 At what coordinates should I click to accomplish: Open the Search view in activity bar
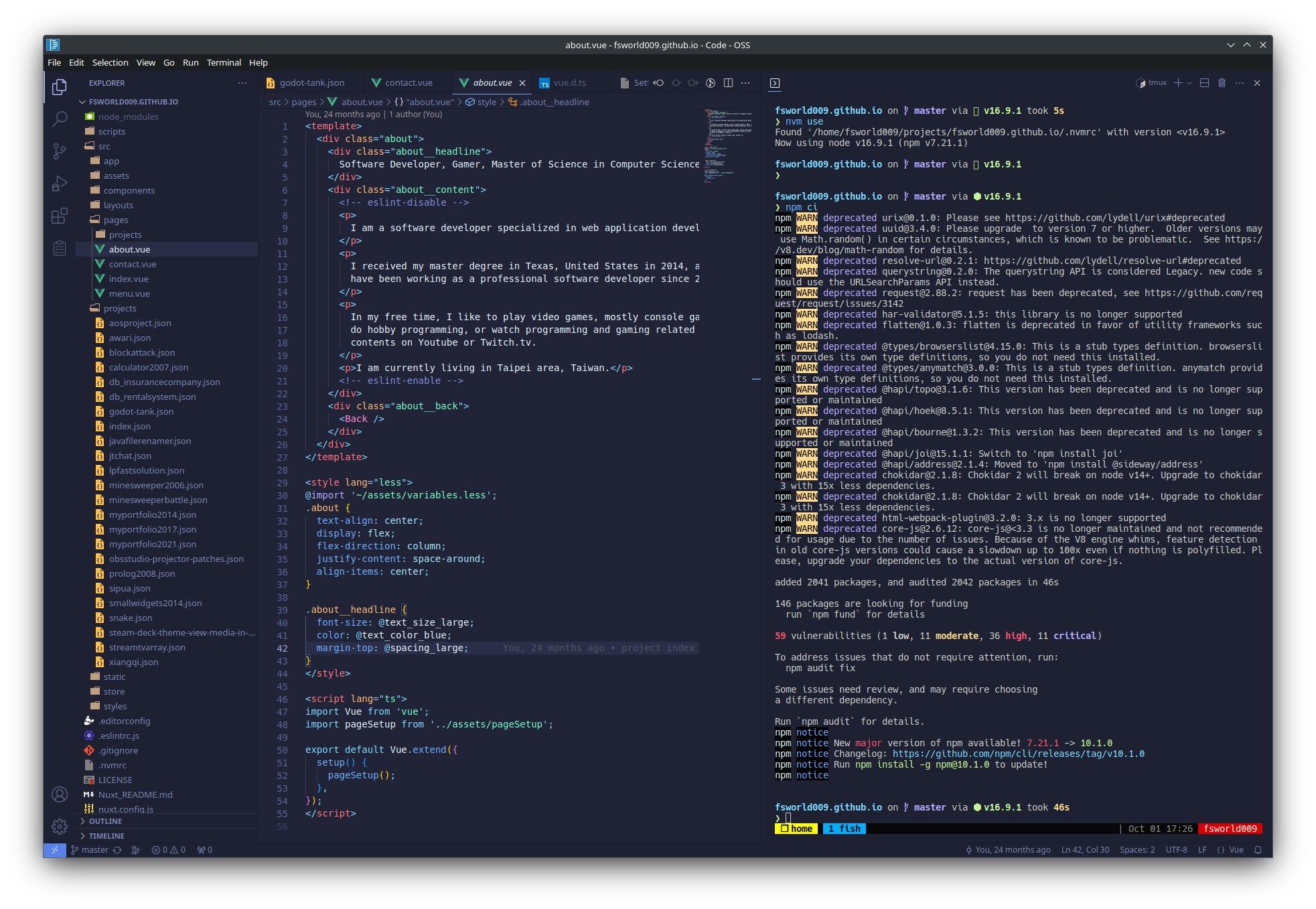[x=60, y=119]
